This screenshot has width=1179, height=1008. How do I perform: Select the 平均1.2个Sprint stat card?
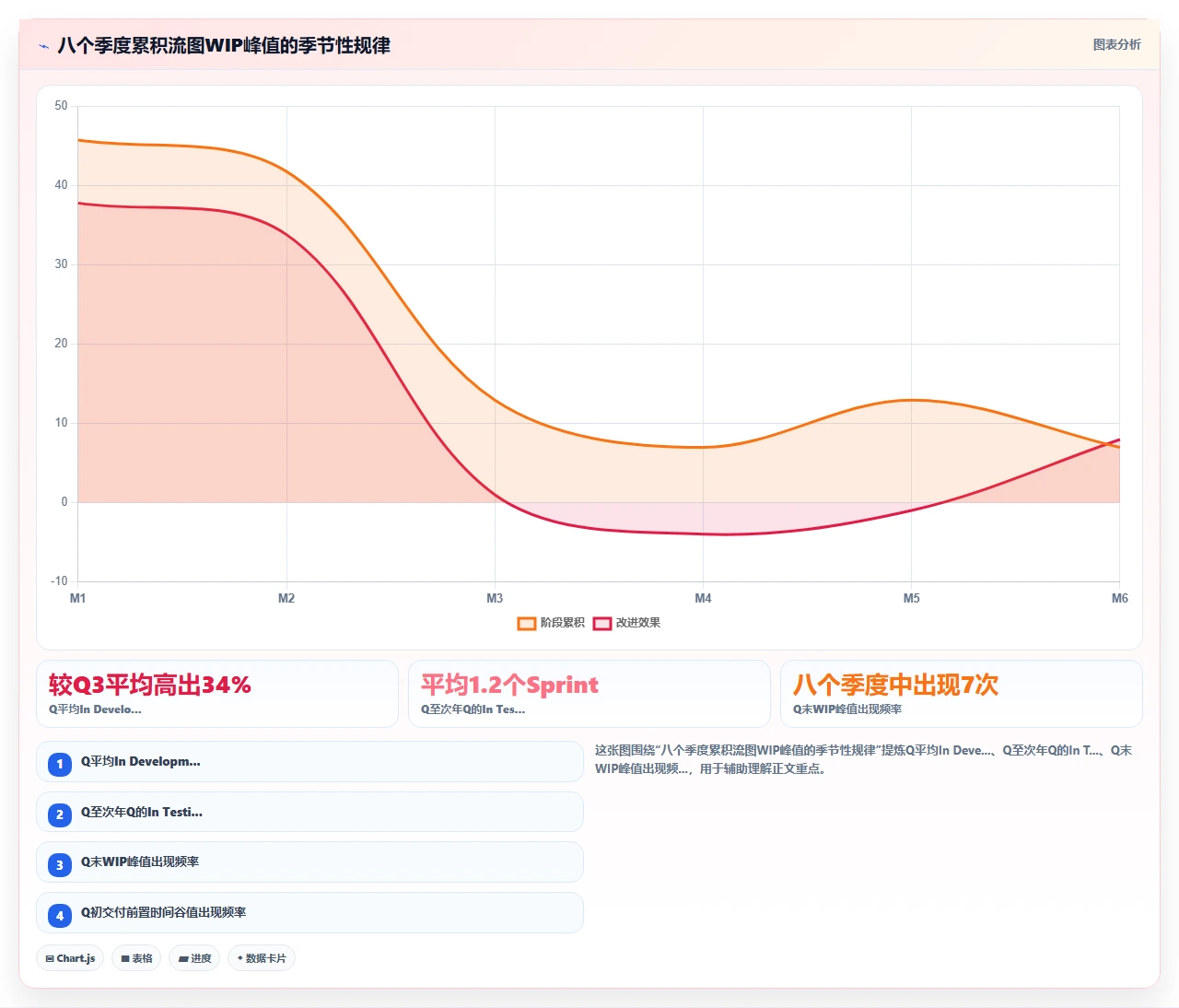coord(589,694)
